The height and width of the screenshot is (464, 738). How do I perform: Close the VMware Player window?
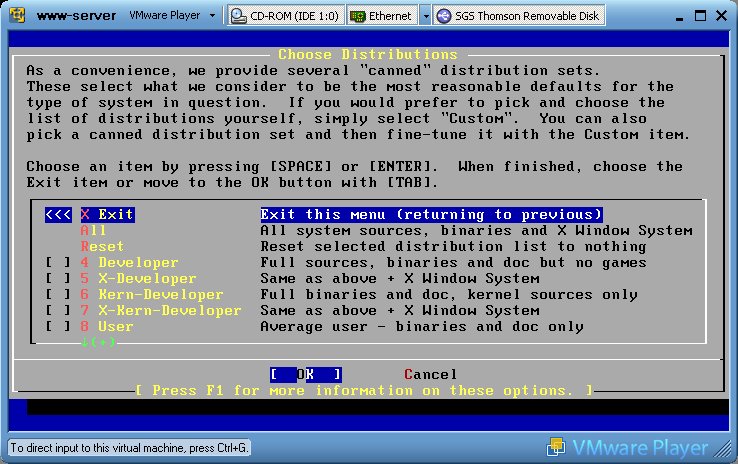[x=721, y=16]
